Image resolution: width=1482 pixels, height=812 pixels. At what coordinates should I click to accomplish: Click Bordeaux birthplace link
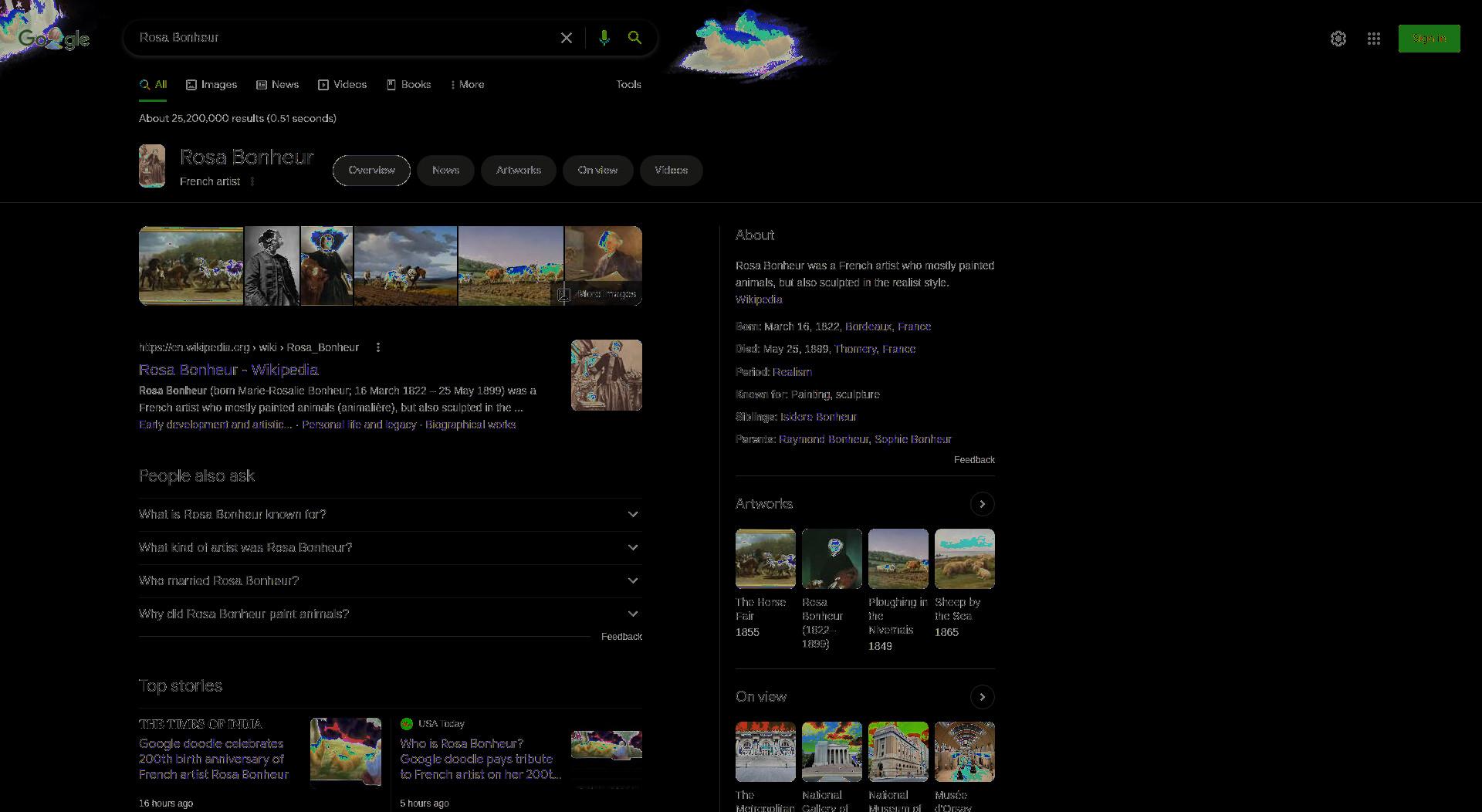[x=868, y=326]
